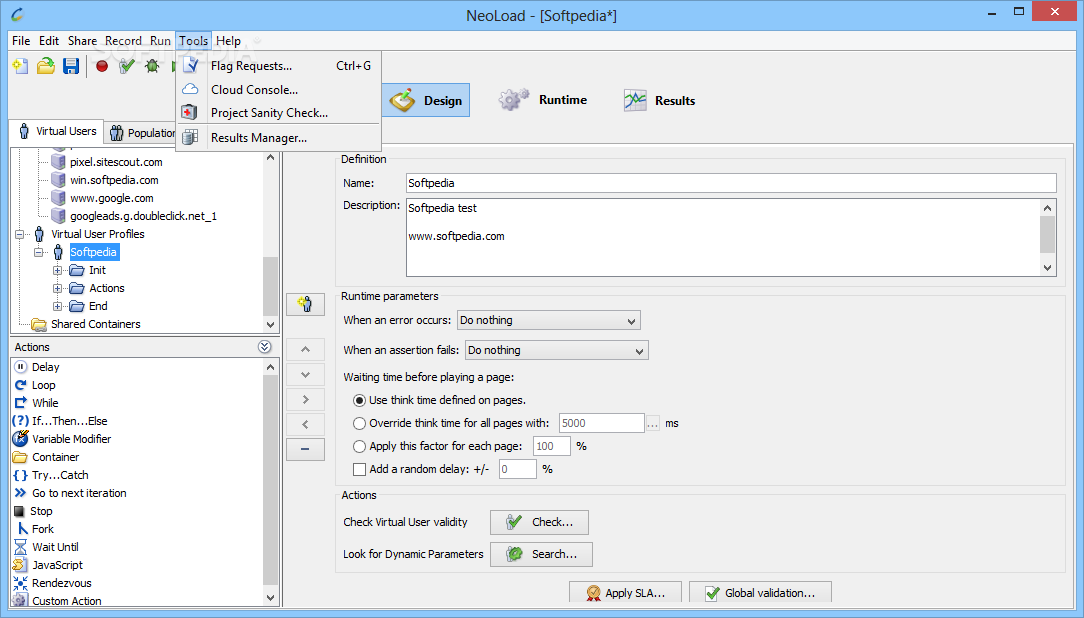Collapse the Actions panel with chevron button
The image size is (1084, 618).
coord(265,347)
